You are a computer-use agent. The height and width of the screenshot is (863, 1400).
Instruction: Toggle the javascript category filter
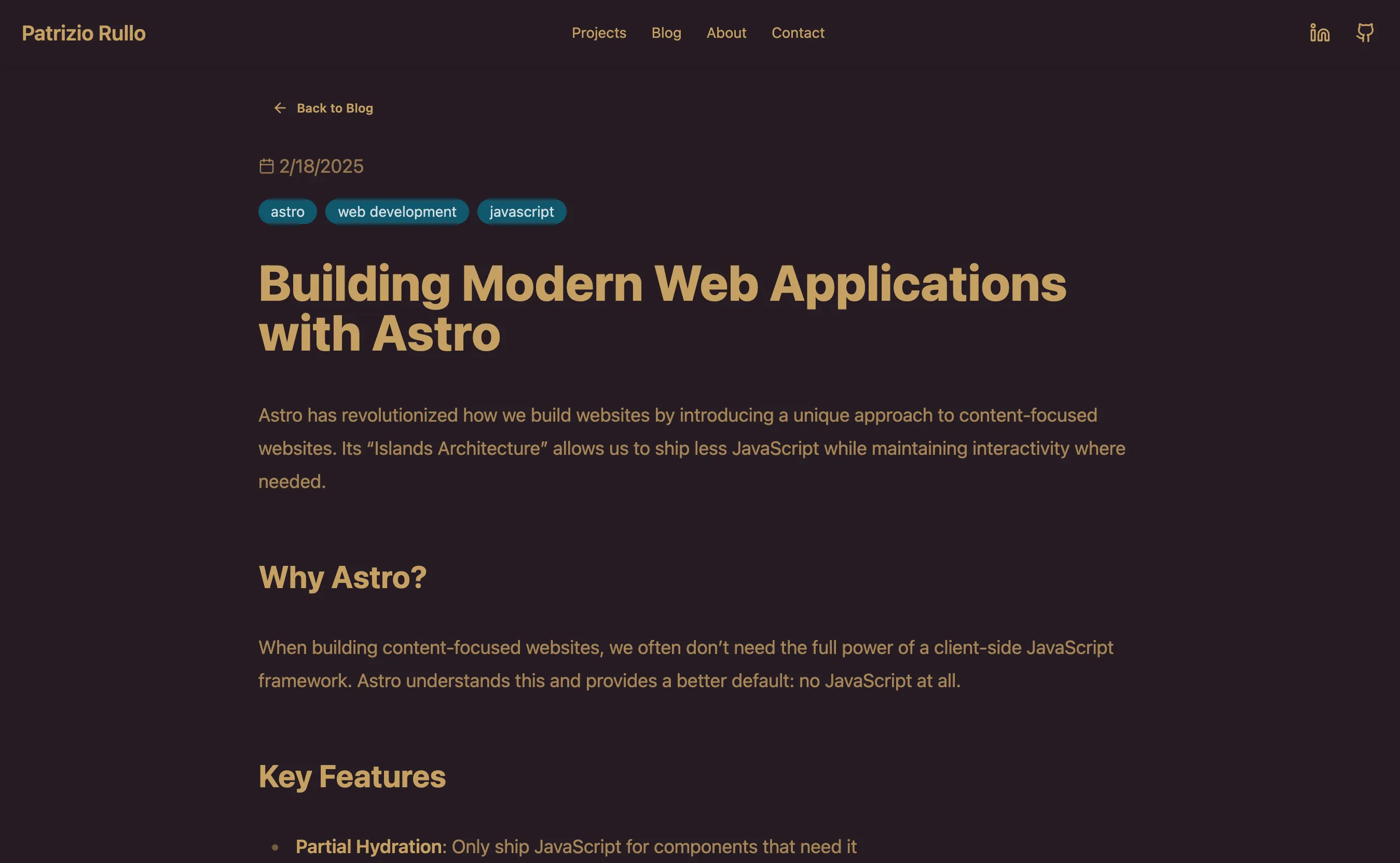(x=522, y=211)
